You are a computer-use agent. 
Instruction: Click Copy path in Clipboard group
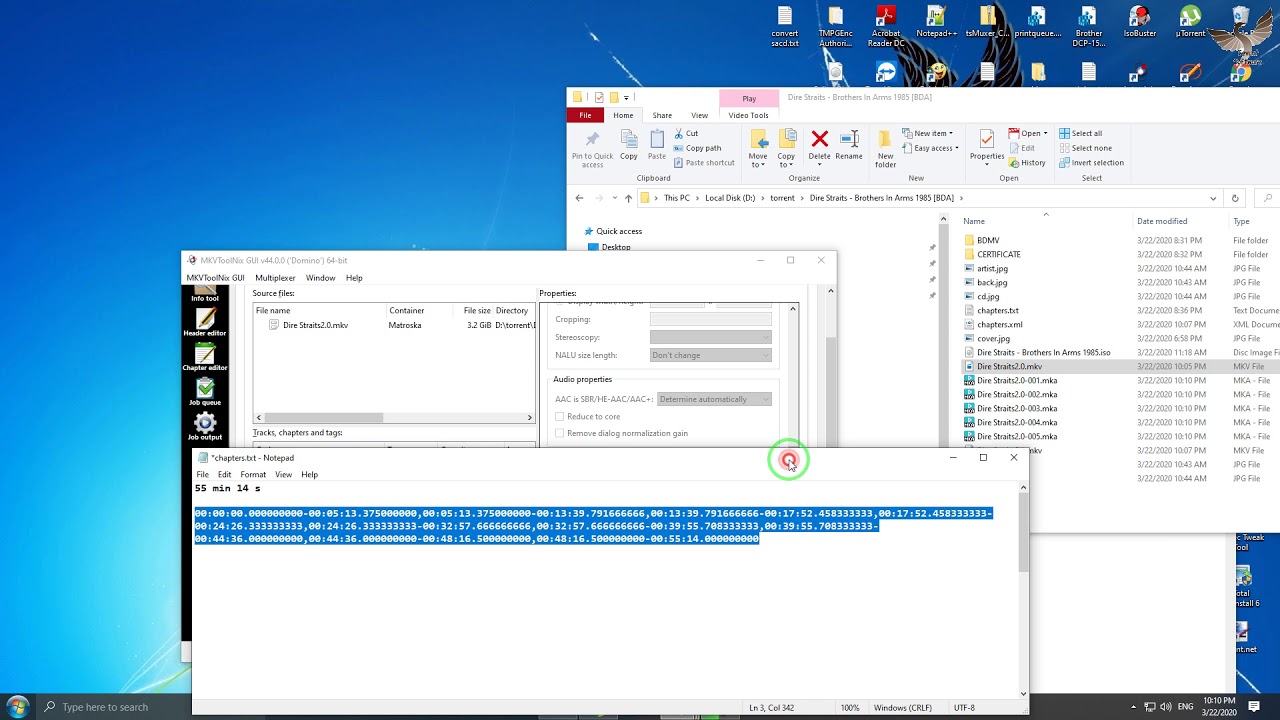(x=697, y=148)
